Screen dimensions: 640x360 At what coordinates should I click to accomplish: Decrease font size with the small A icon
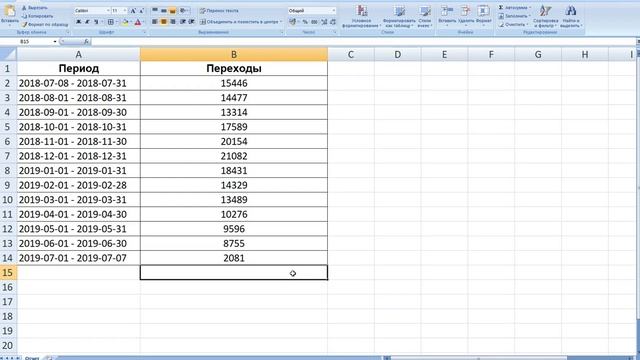click(x=141, y=11)
